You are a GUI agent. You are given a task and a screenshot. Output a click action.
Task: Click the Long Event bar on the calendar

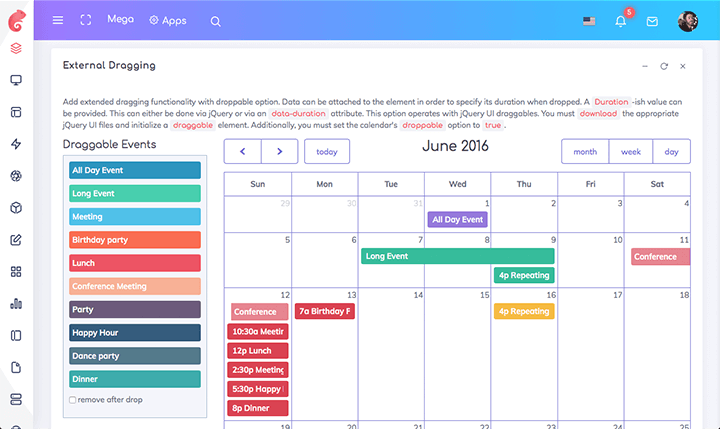click(x=457, y=256)
